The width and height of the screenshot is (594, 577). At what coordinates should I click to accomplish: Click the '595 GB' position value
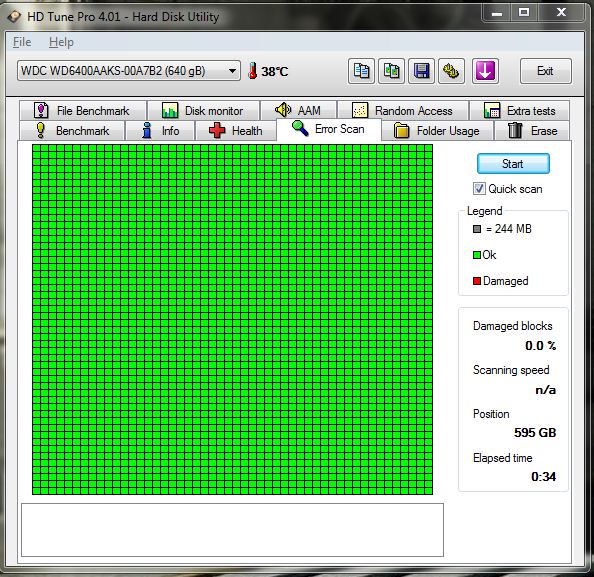click(x=535, y=433)
